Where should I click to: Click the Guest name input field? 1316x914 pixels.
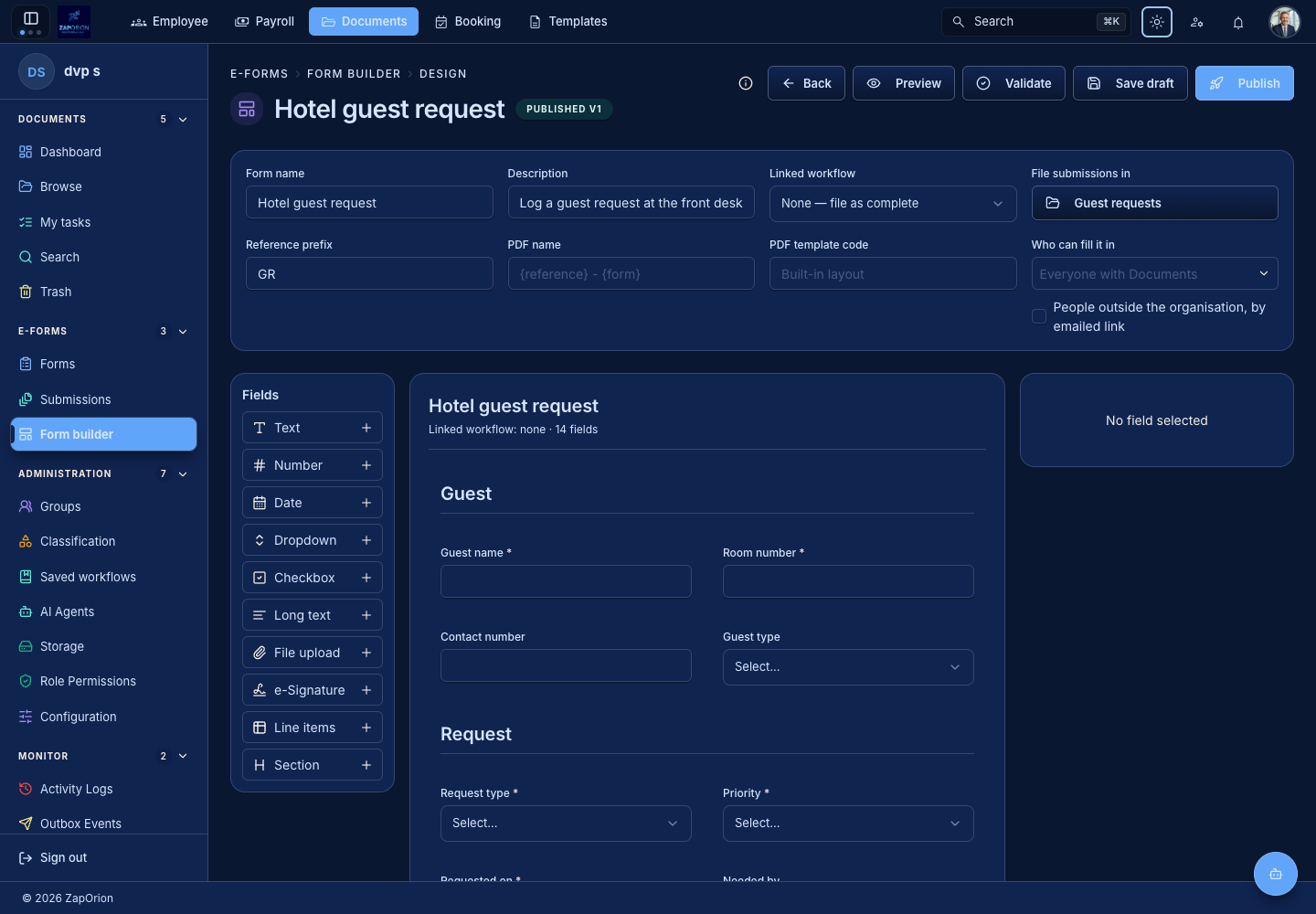click(x=566, y=581)
